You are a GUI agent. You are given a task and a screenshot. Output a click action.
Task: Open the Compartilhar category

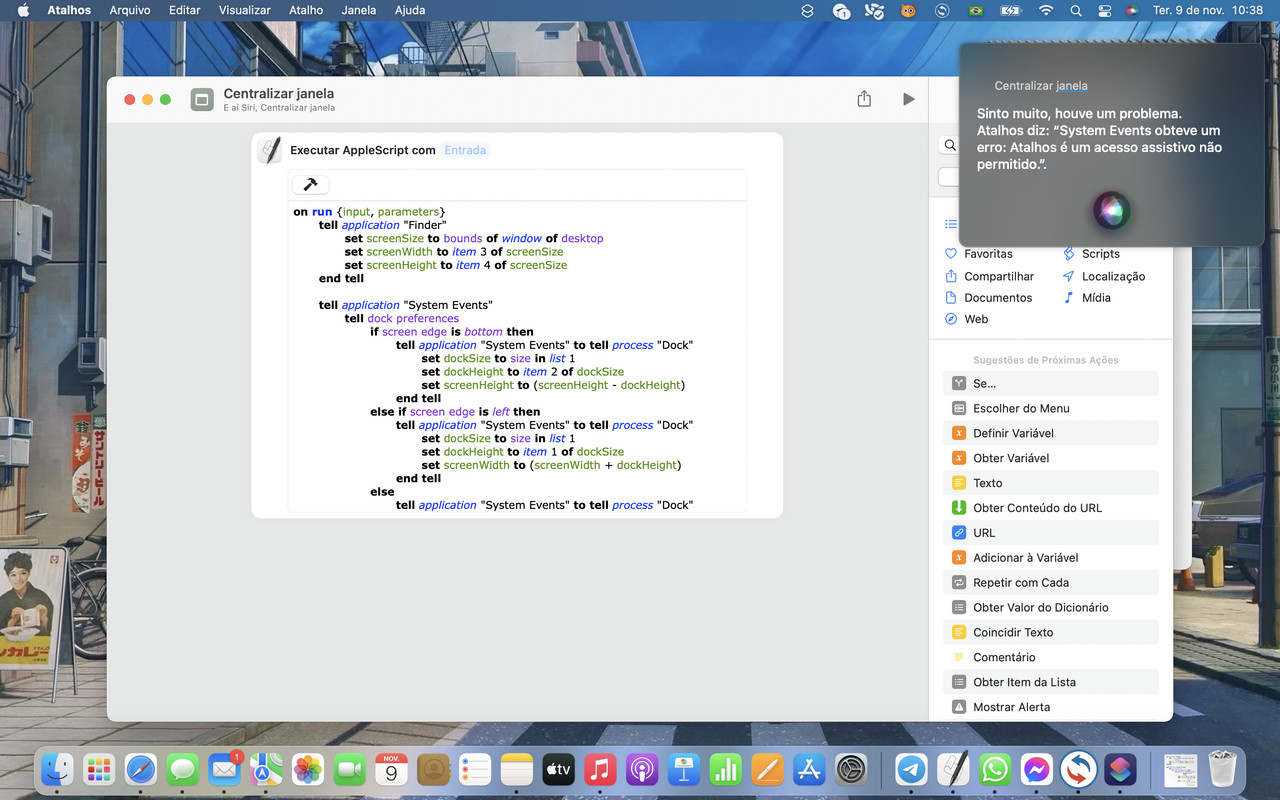pos(990,276)
